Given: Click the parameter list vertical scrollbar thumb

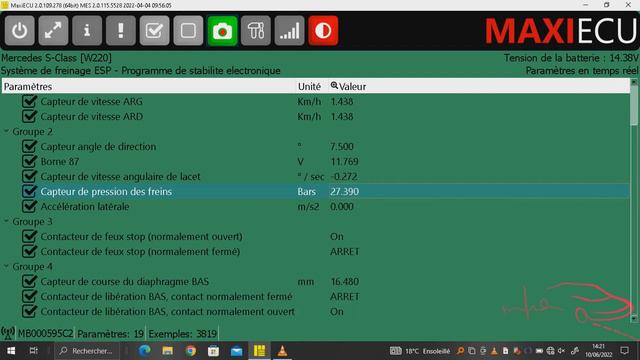Looking at the screenshot, I should tap(634, 105).
